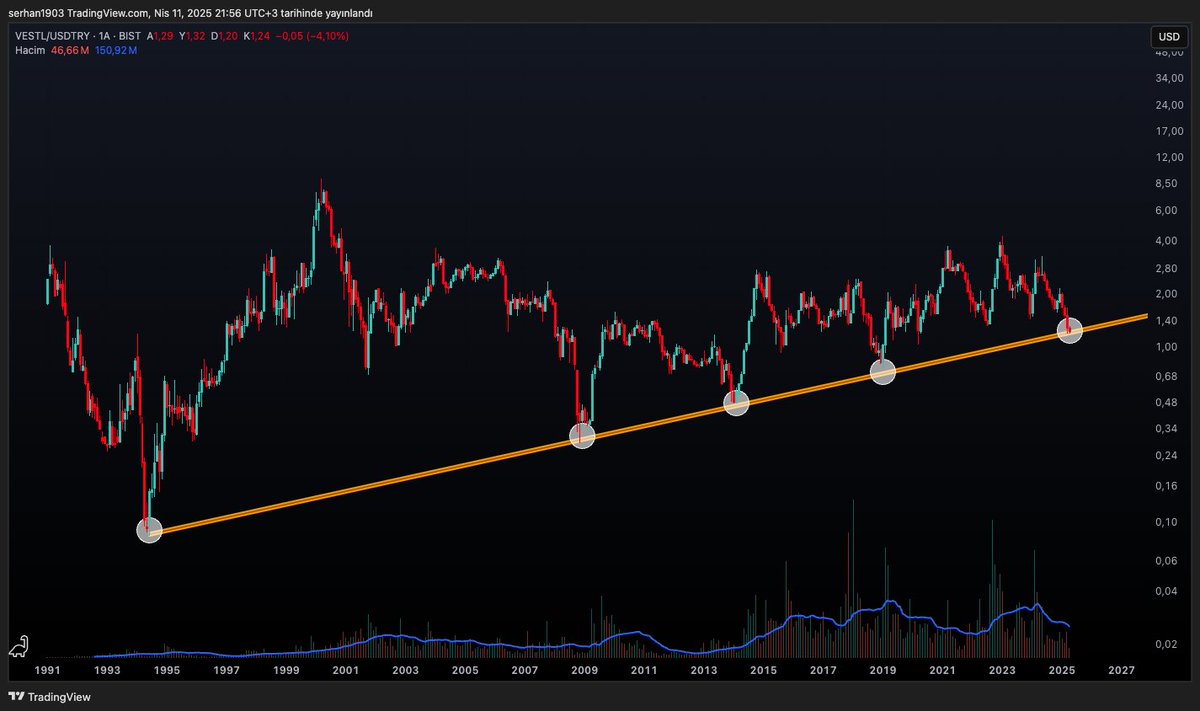Click the high price value Y1,32
The width and height of the screenshot is (1200, 711).
[192, 36]
